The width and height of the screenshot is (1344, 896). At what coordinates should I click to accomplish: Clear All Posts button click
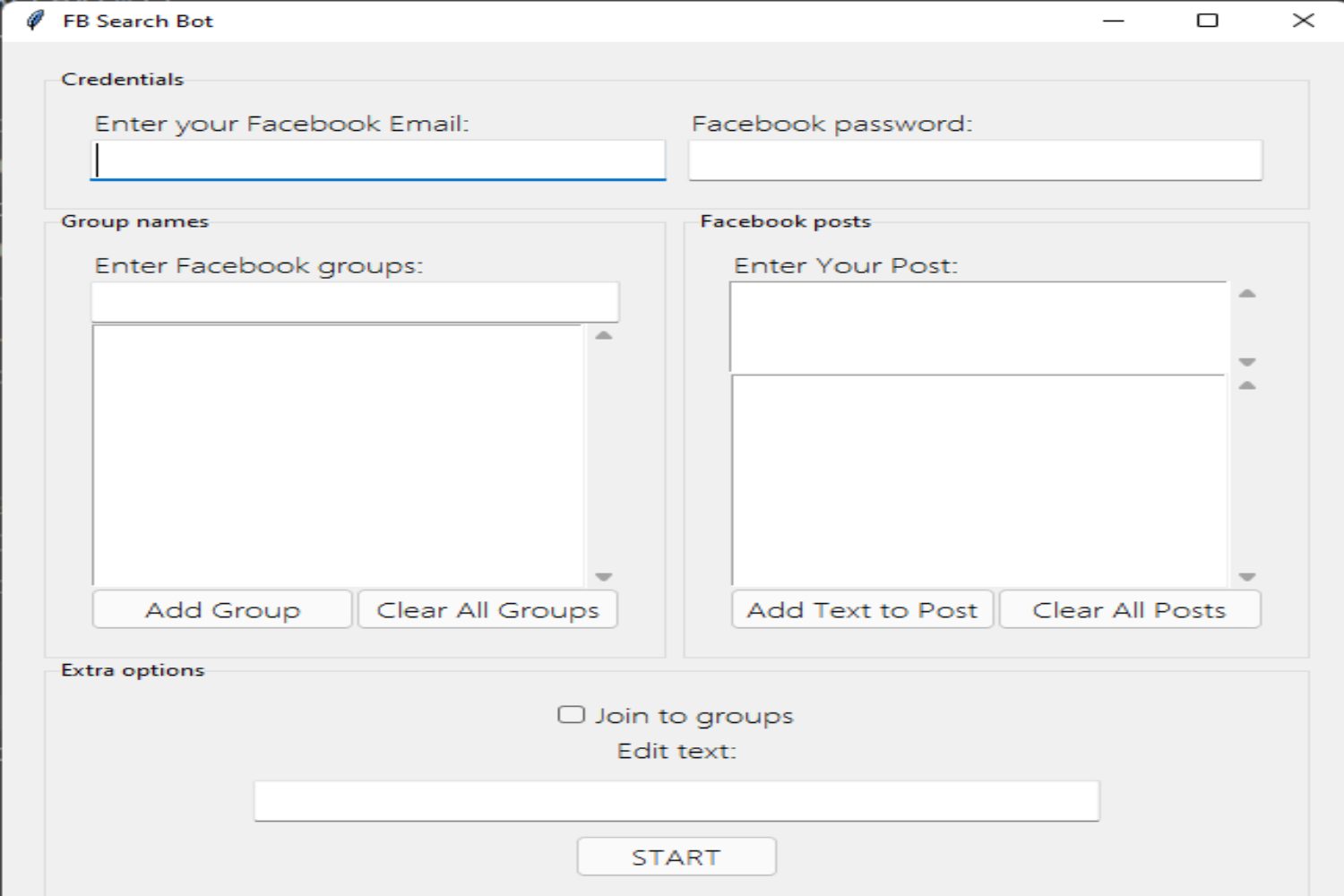pyautogui.click(x=1129, y=609)
